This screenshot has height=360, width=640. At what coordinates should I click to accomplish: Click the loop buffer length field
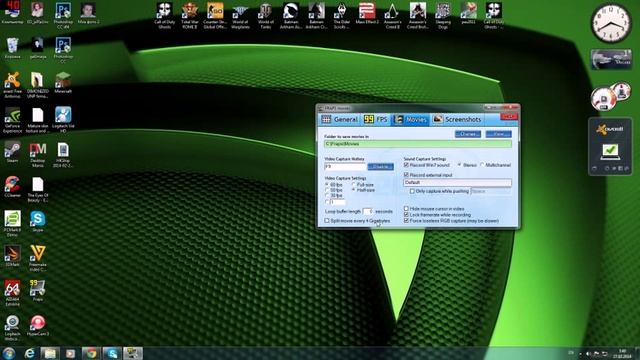(367, 211)
